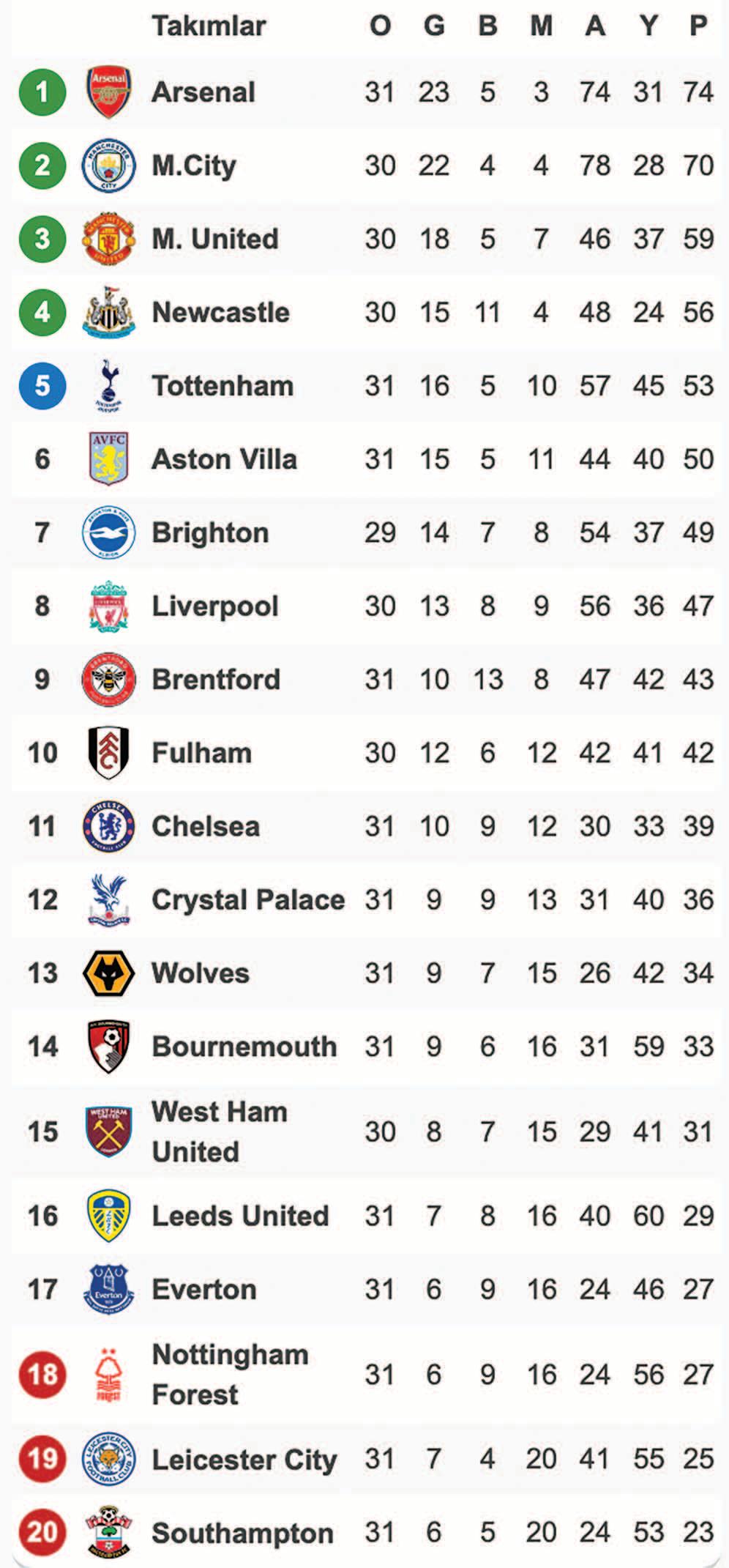
Task: Open the Liverpool team name link
Action: coord(215,606)
